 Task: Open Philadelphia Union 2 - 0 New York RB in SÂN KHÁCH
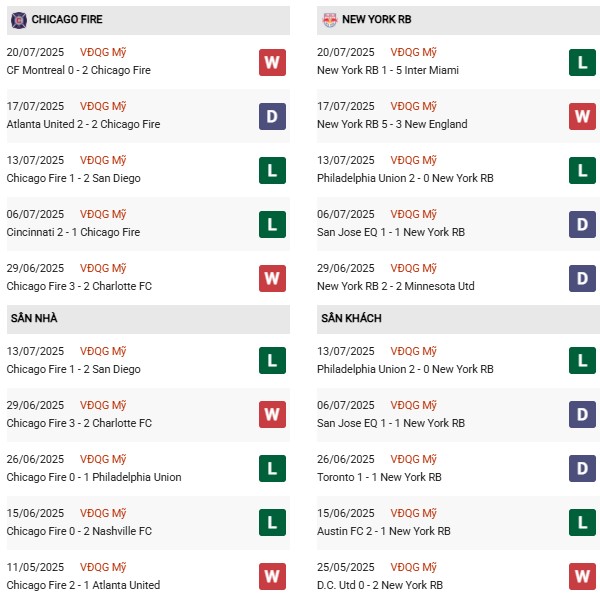pyautogui.click(x=404, y=369)
